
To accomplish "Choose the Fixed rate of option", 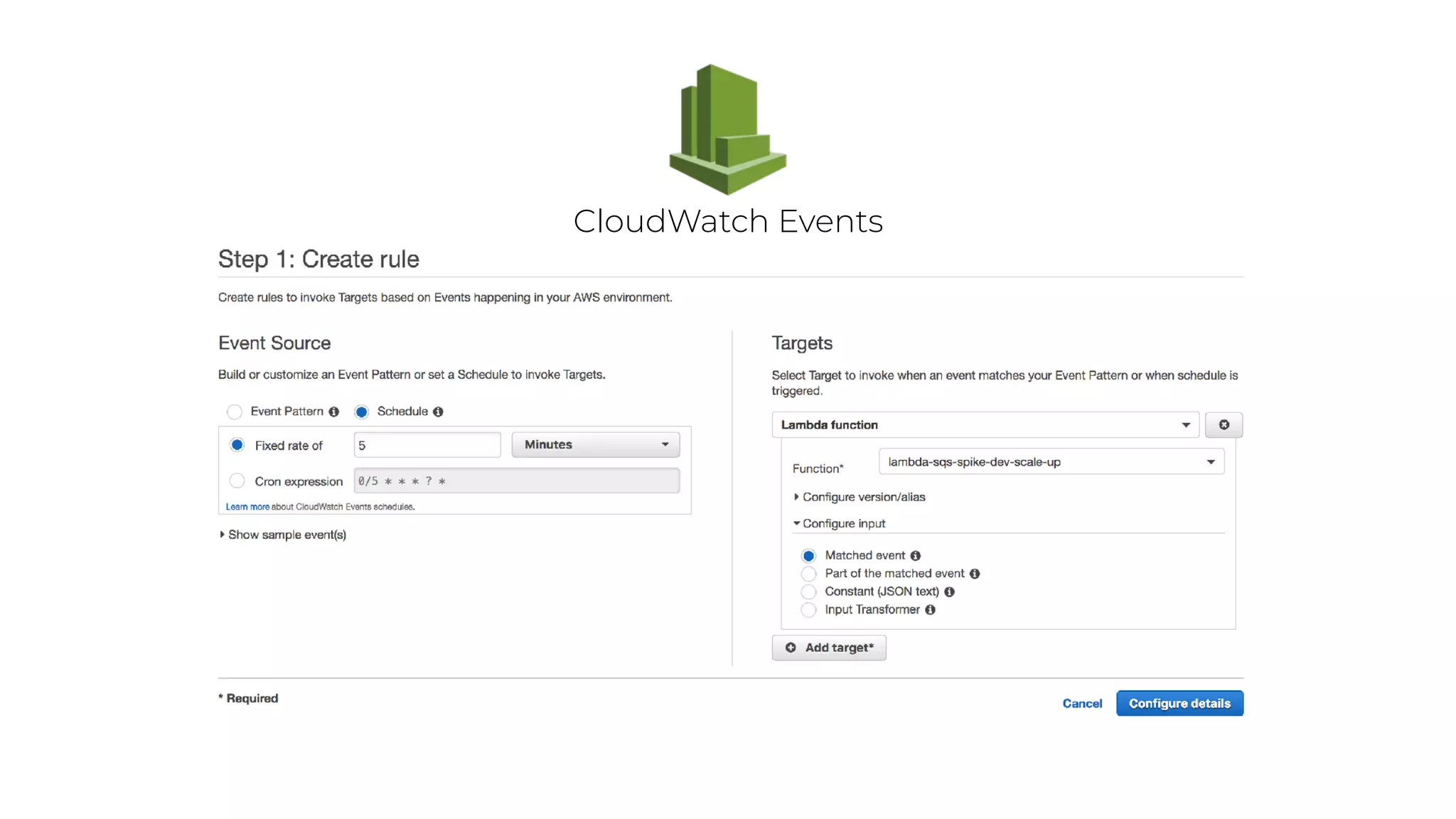I will [237, 445].
